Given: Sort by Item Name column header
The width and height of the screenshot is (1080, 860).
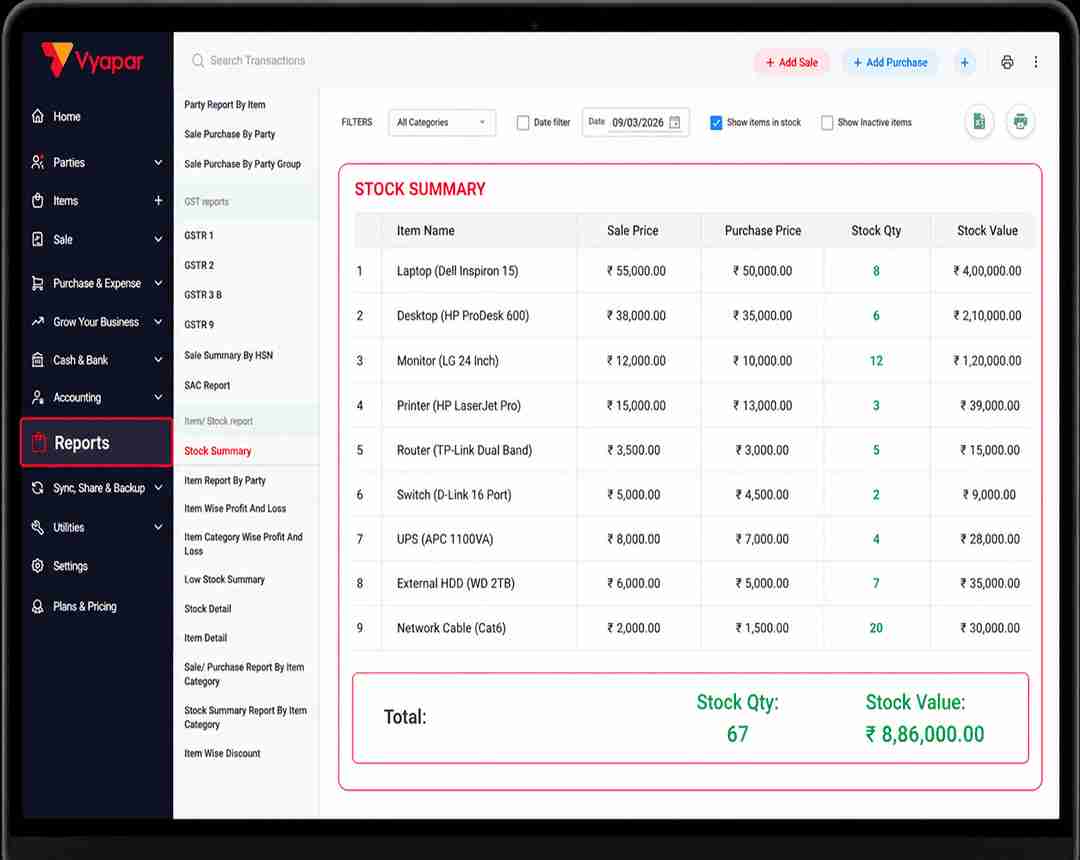Looking at the screenshot, I should pos(426,231).
